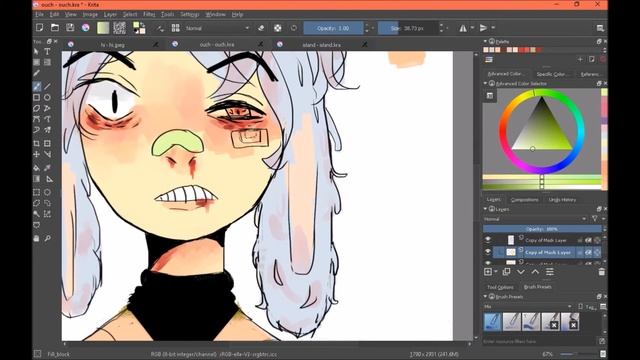Open the gradient chooser swatch in toolbar
This screenshot has height=360, width=640.
coord(103,28)
